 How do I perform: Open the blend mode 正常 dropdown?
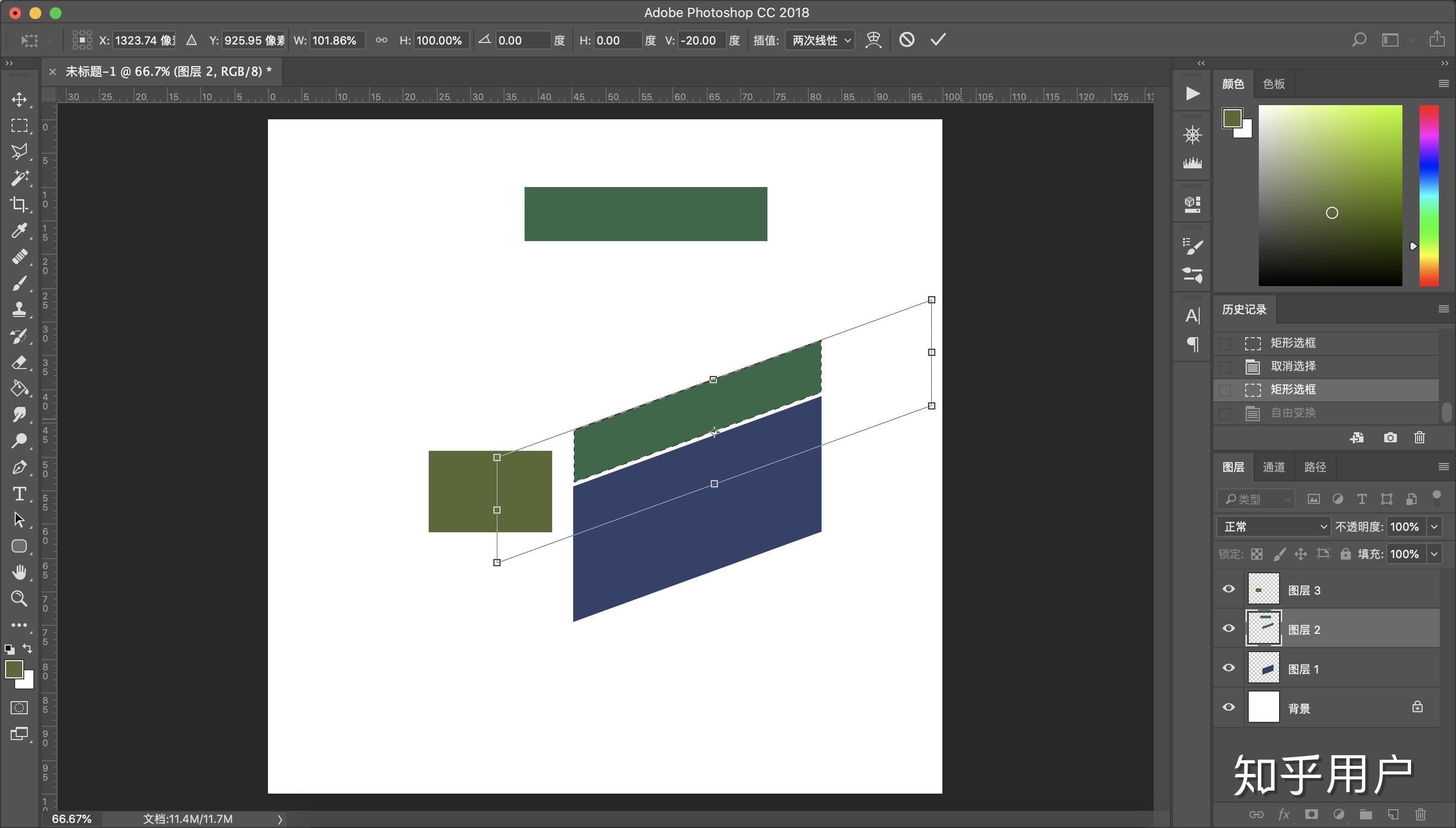click(1273, 527)
